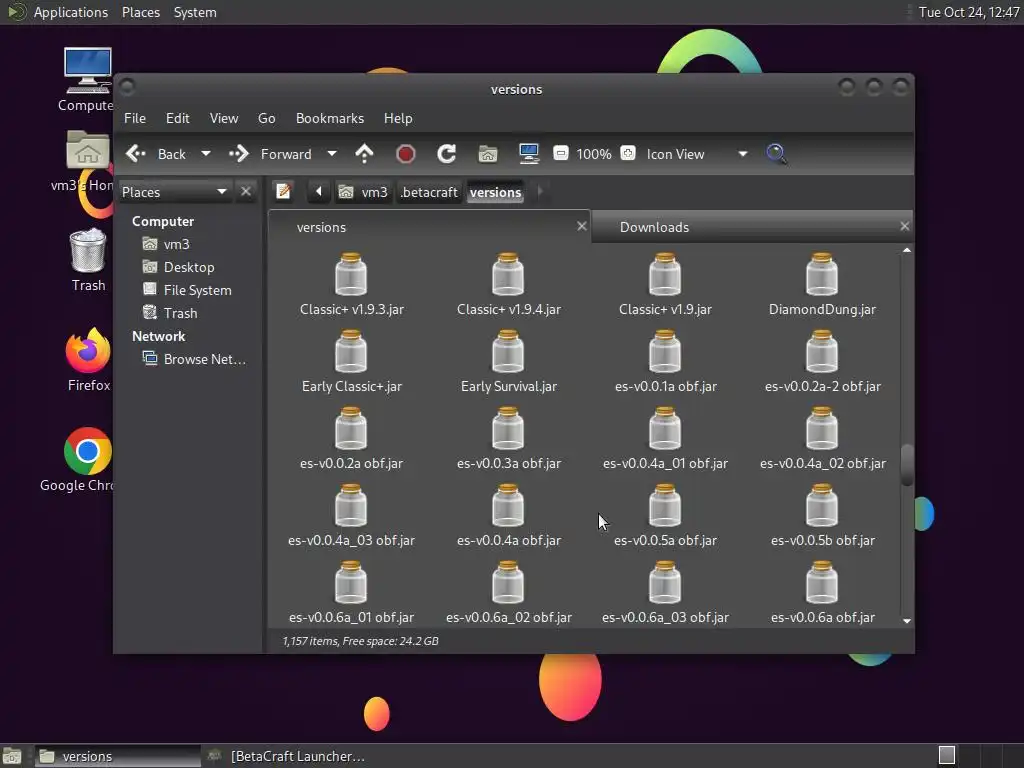Click the Up (parent folder) arrow icon

(364, 154)
